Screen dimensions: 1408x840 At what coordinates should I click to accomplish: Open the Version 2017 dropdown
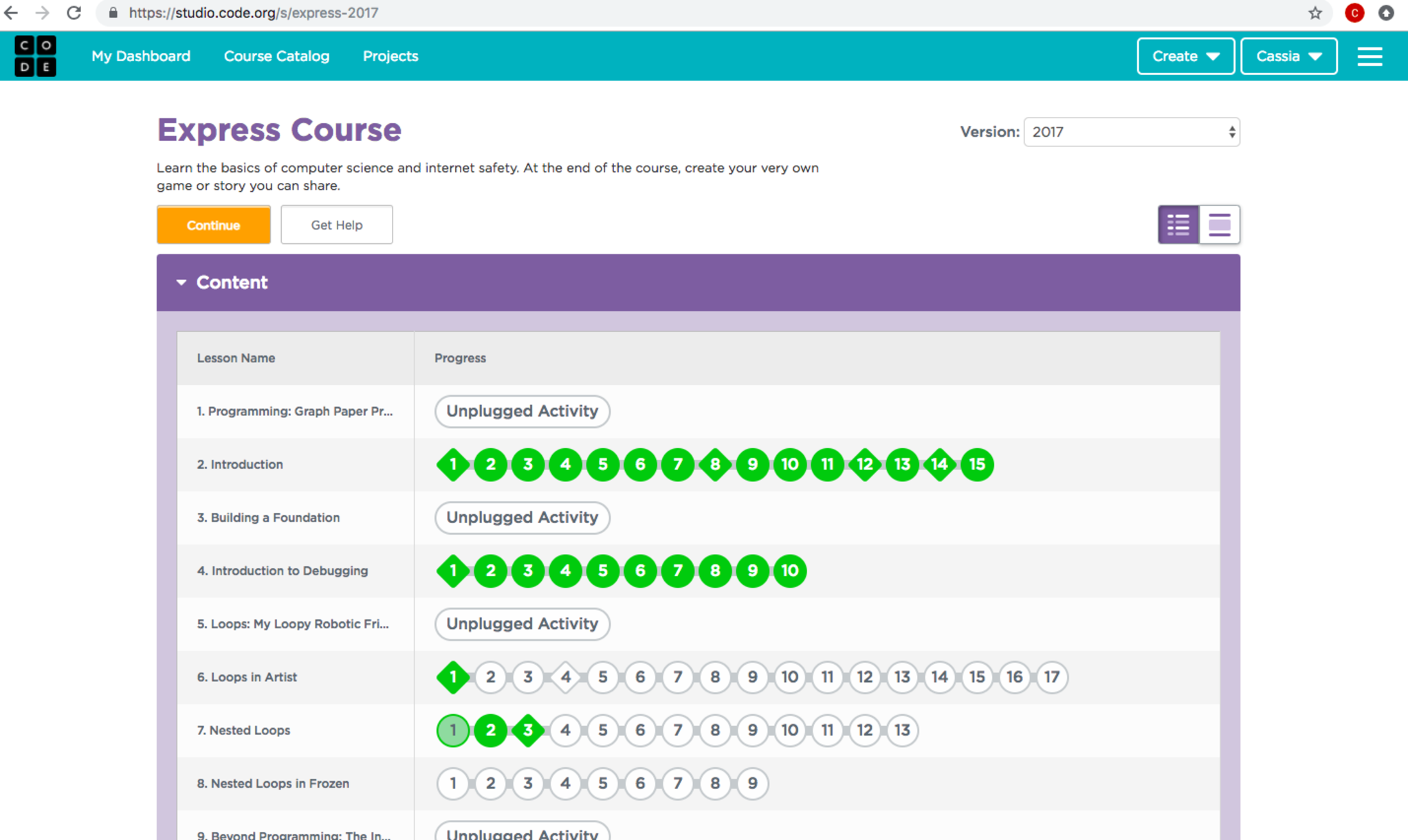1132,132
